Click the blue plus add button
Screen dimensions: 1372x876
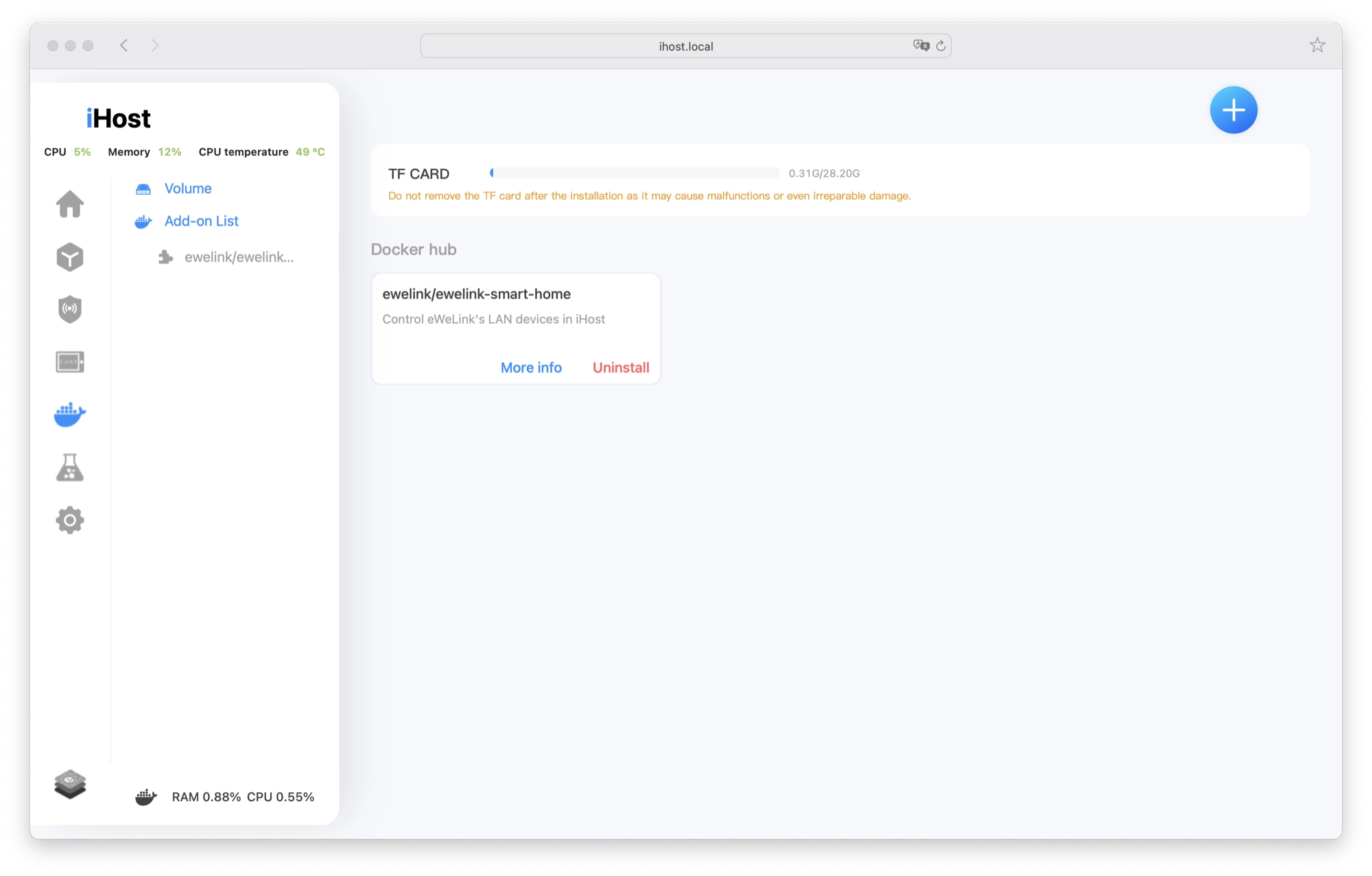(x=1233, y=110)
